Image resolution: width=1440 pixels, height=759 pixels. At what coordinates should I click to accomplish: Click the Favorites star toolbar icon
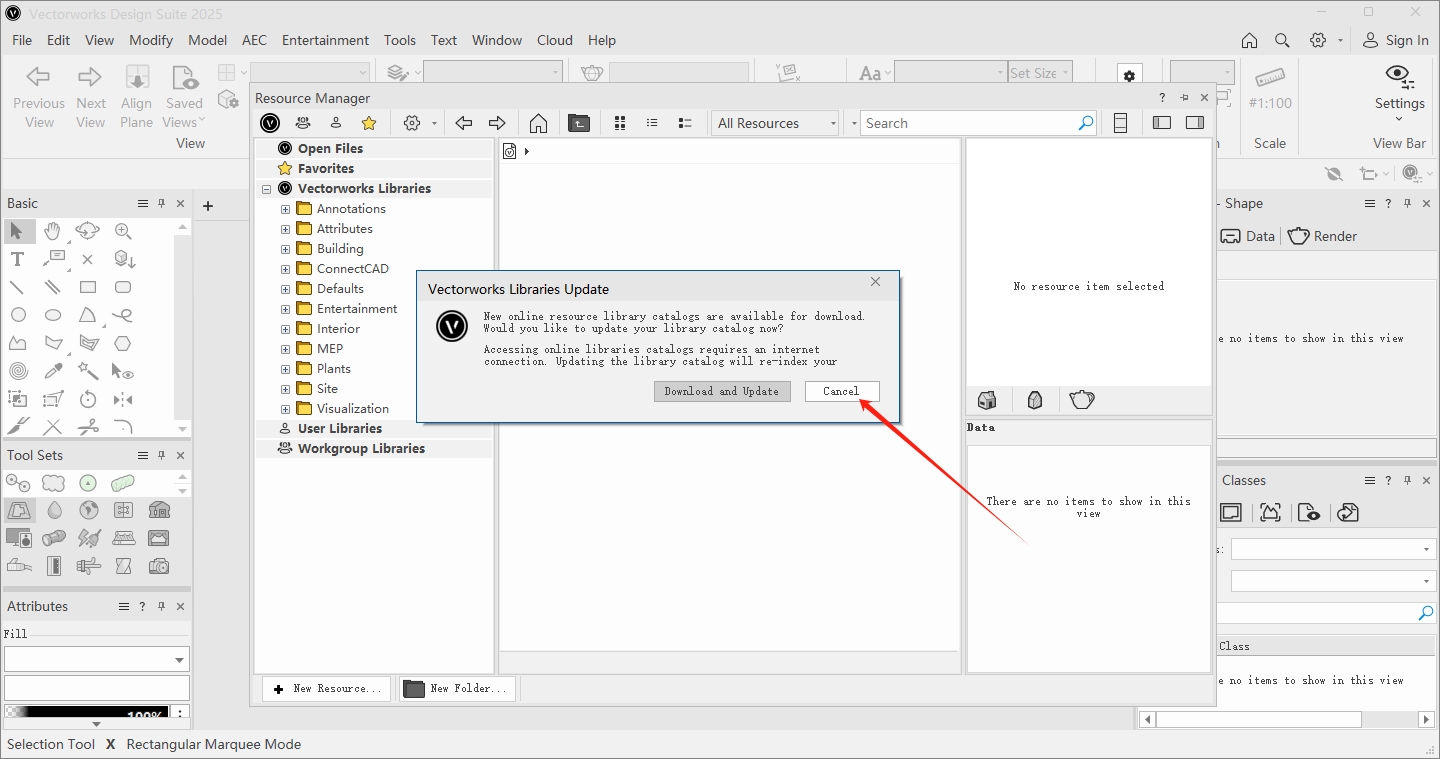pos(369,123)
